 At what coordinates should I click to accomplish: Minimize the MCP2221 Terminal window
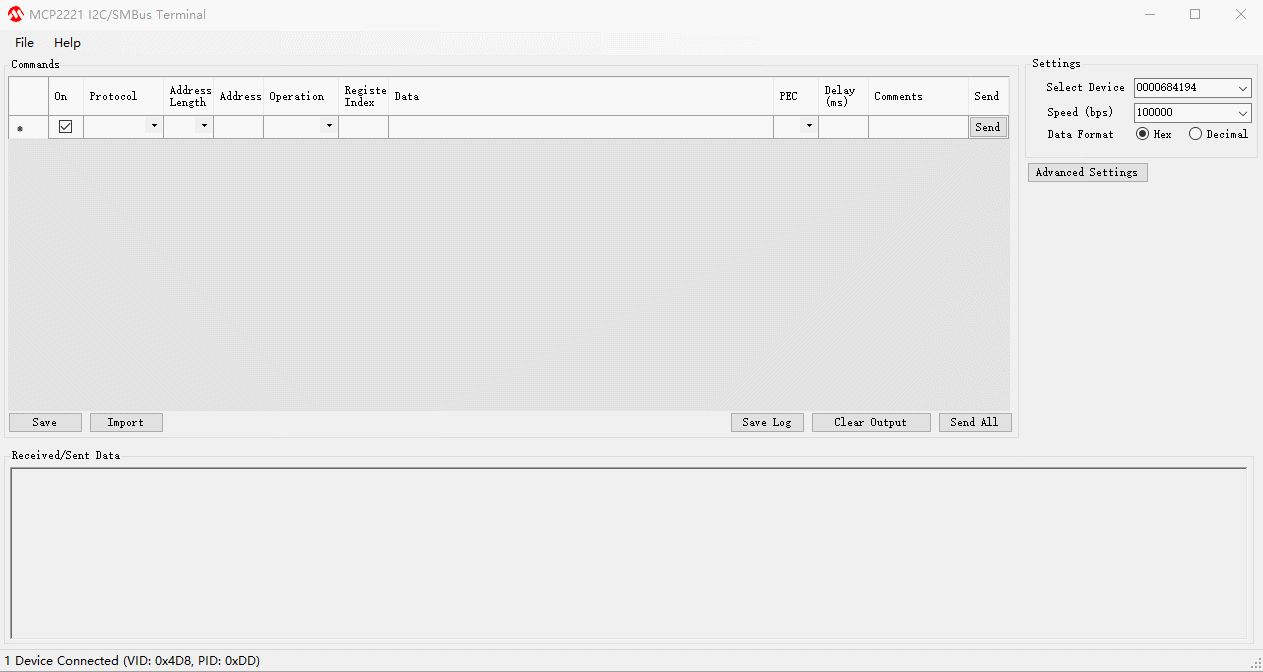[x=1149, y=14]
